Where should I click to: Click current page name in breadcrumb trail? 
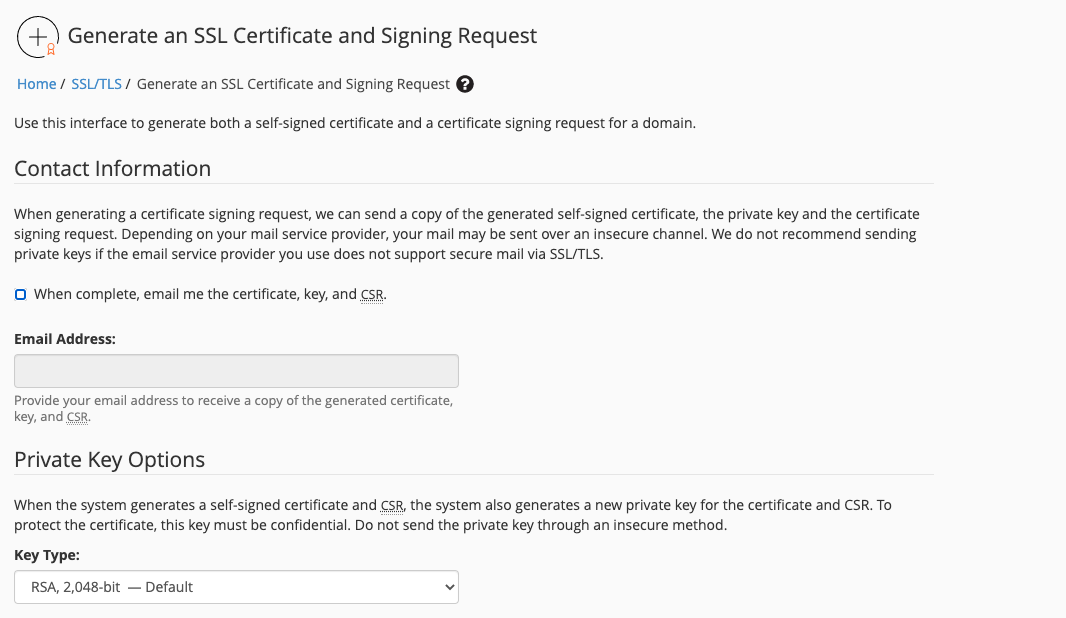tap(293, 84)
